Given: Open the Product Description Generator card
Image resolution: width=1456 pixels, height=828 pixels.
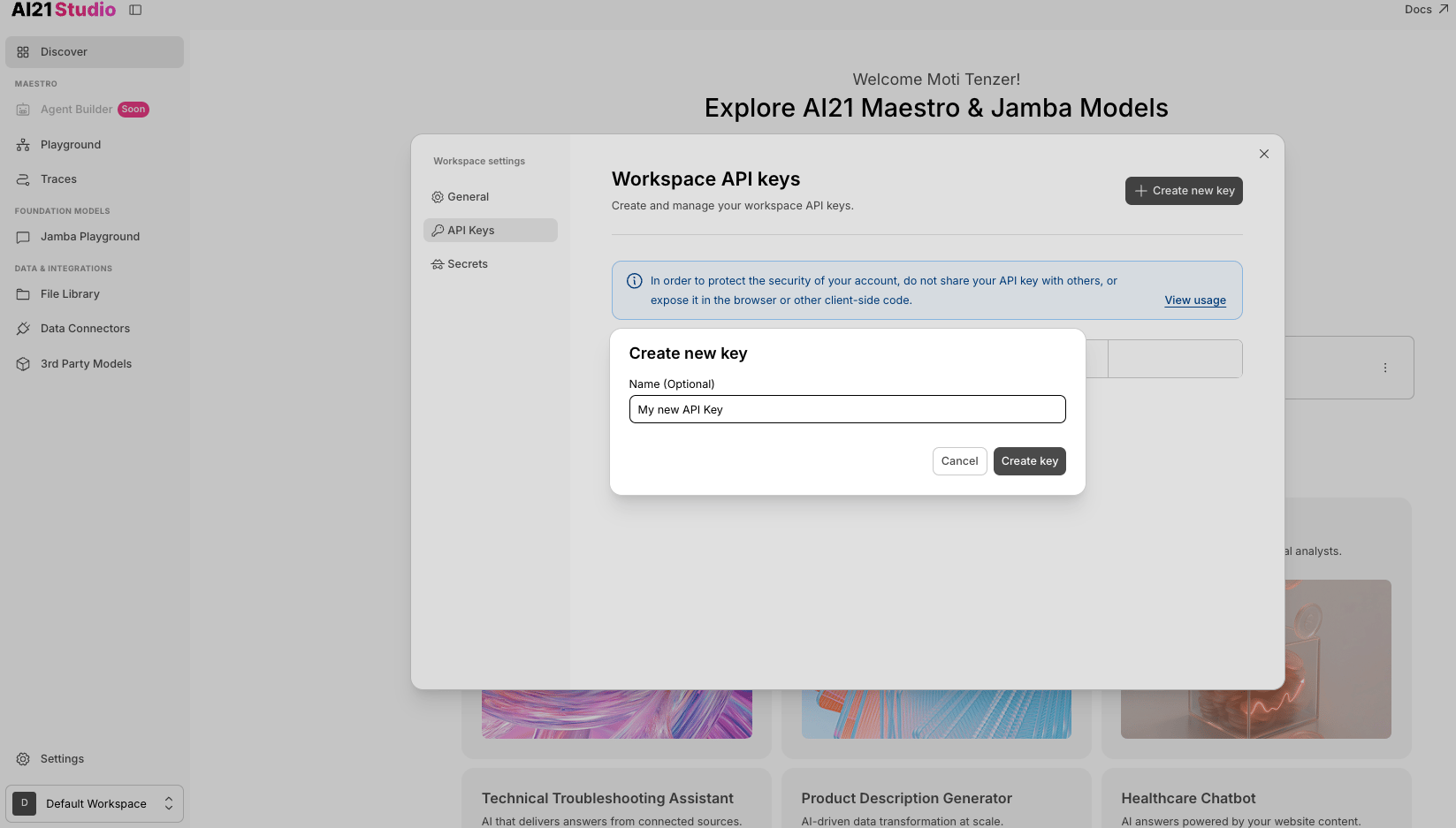Looking at the screenshot, I should pos(936,799).
